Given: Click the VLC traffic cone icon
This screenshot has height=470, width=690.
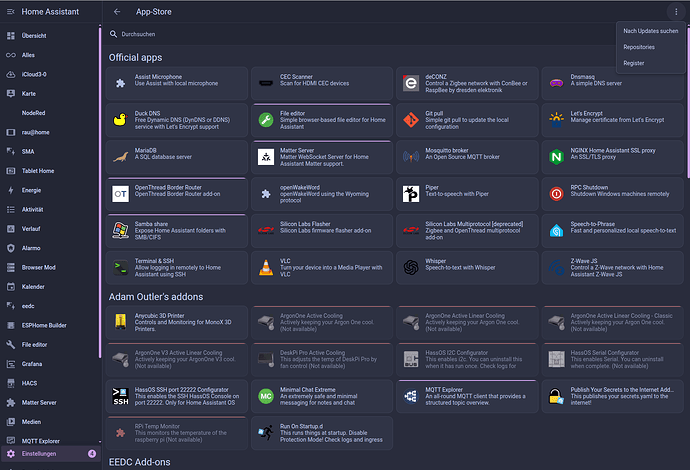Looking at the screenshot, I should pyautogui.click(x=266, y=268).
